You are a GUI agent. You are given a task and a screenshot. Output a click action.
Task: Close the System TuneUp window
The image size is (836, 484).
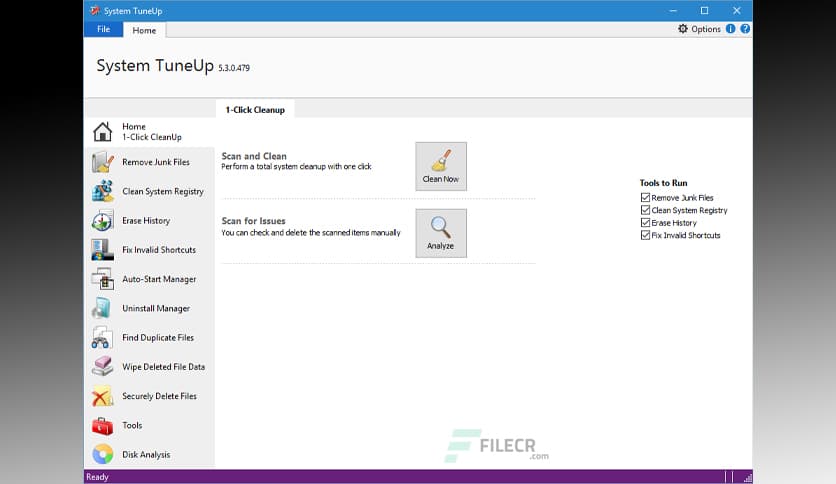[736, 11]
